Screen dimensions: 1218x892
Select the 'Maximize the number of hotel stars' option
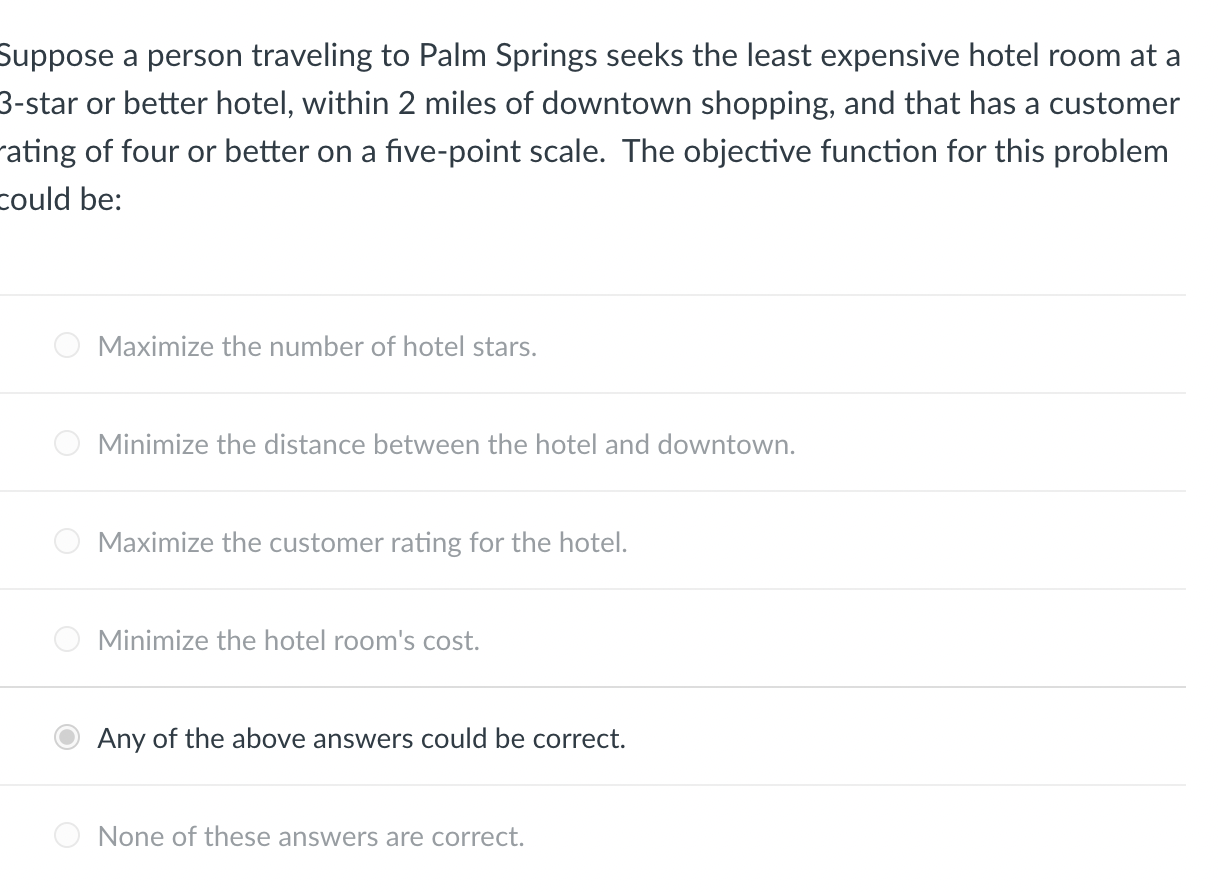pyautogui.click(x=67, y=345)
